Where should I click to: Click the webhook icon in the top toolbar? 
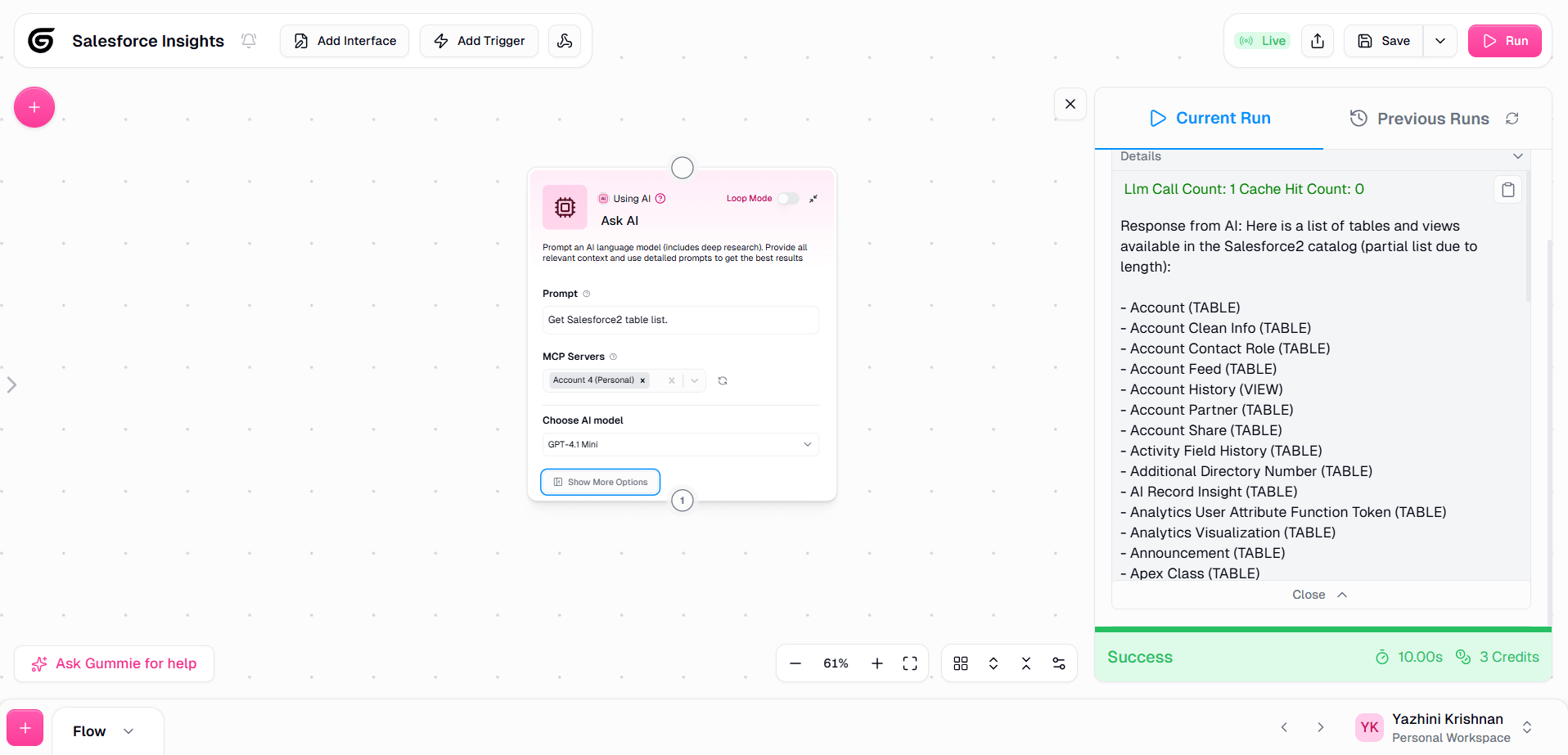565,41
